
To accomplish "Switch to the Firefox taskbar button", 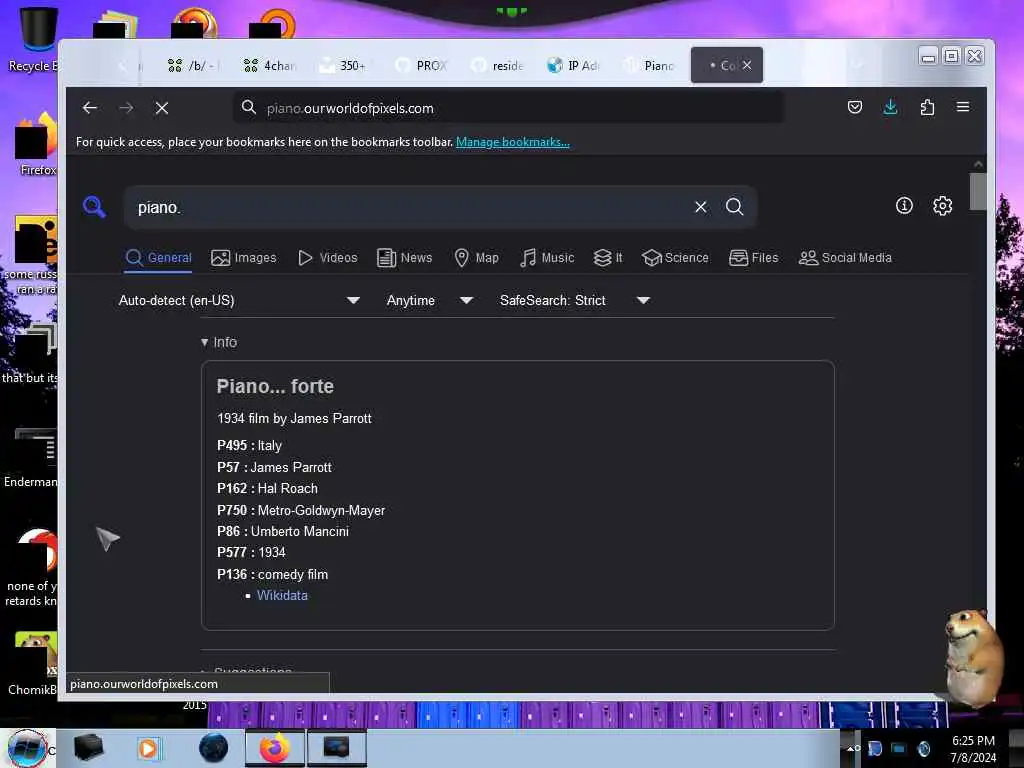I will (274, 748).
